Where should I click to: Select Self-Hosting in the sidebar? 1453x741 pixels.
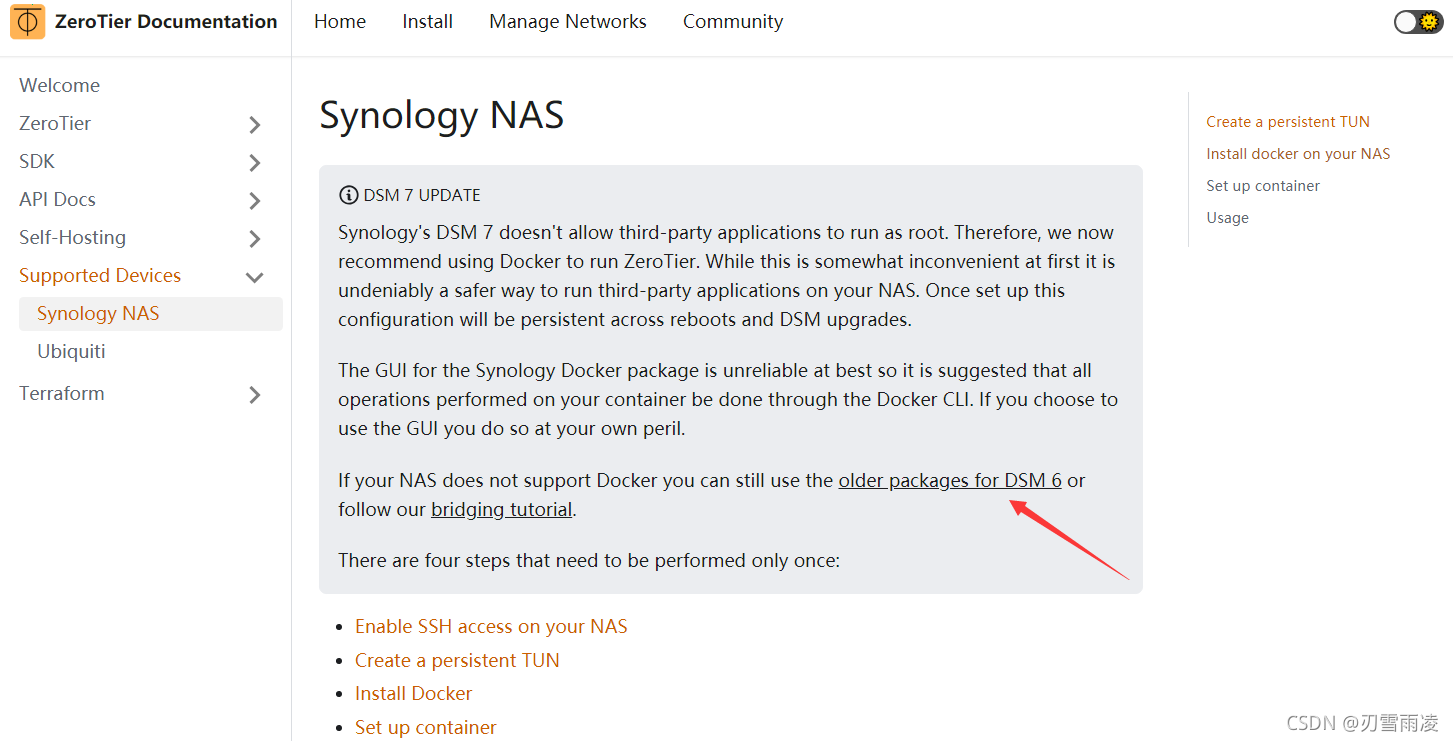click(73, 237)
